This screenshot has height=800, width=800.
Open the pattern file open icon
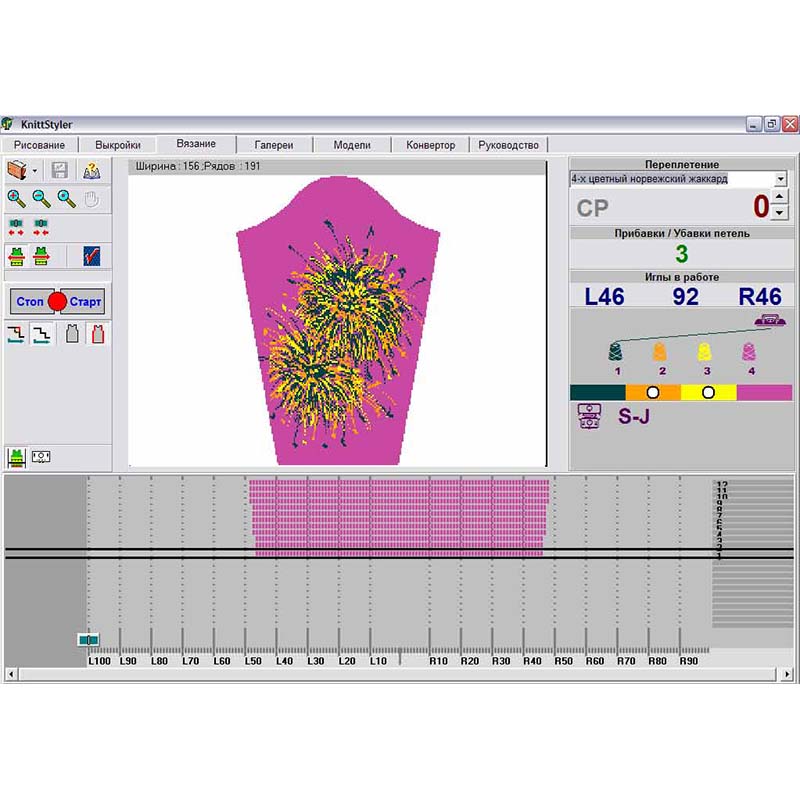click(17, 170)
